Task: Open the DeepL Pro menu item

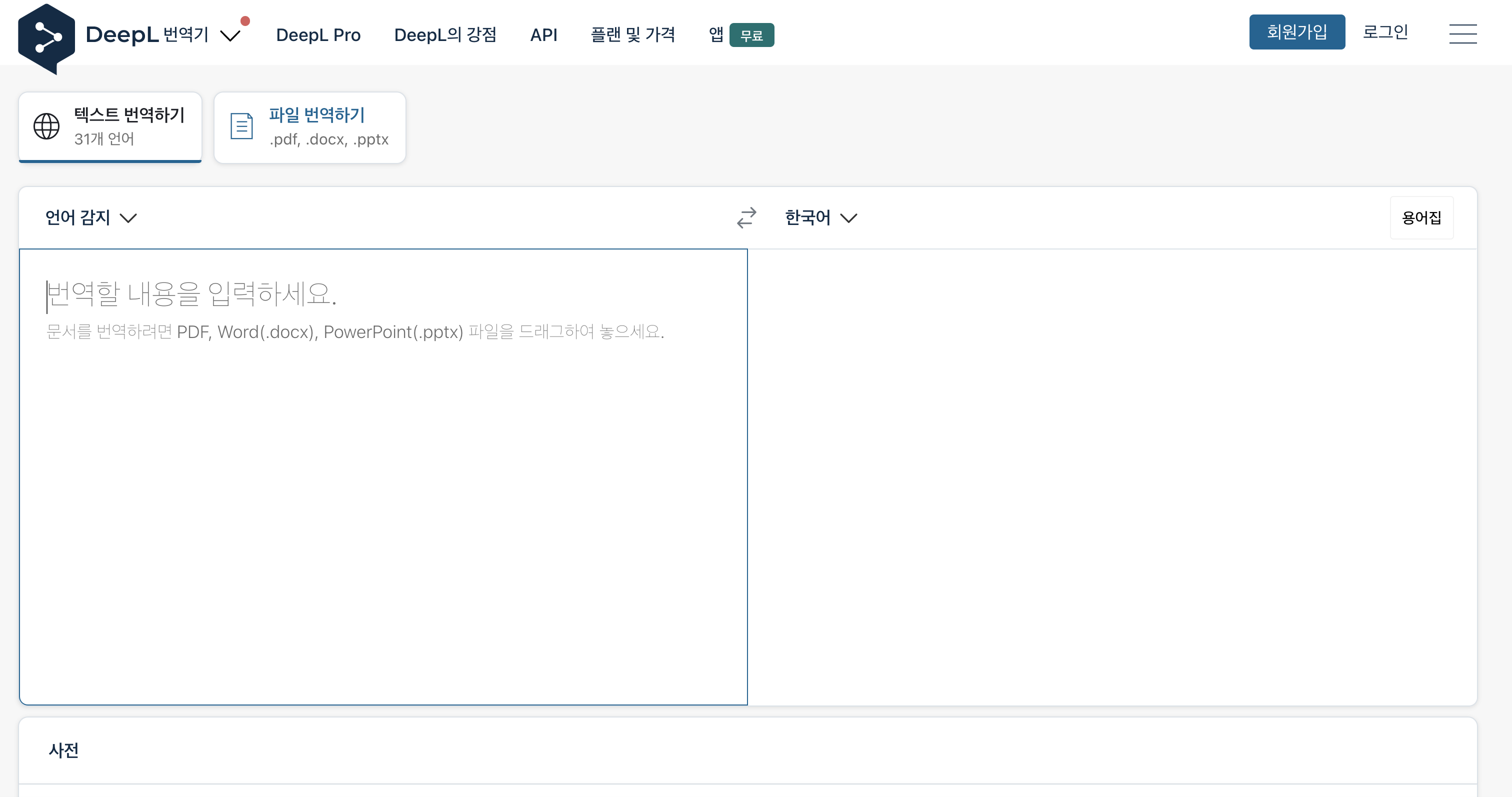Action: point(318,35)
